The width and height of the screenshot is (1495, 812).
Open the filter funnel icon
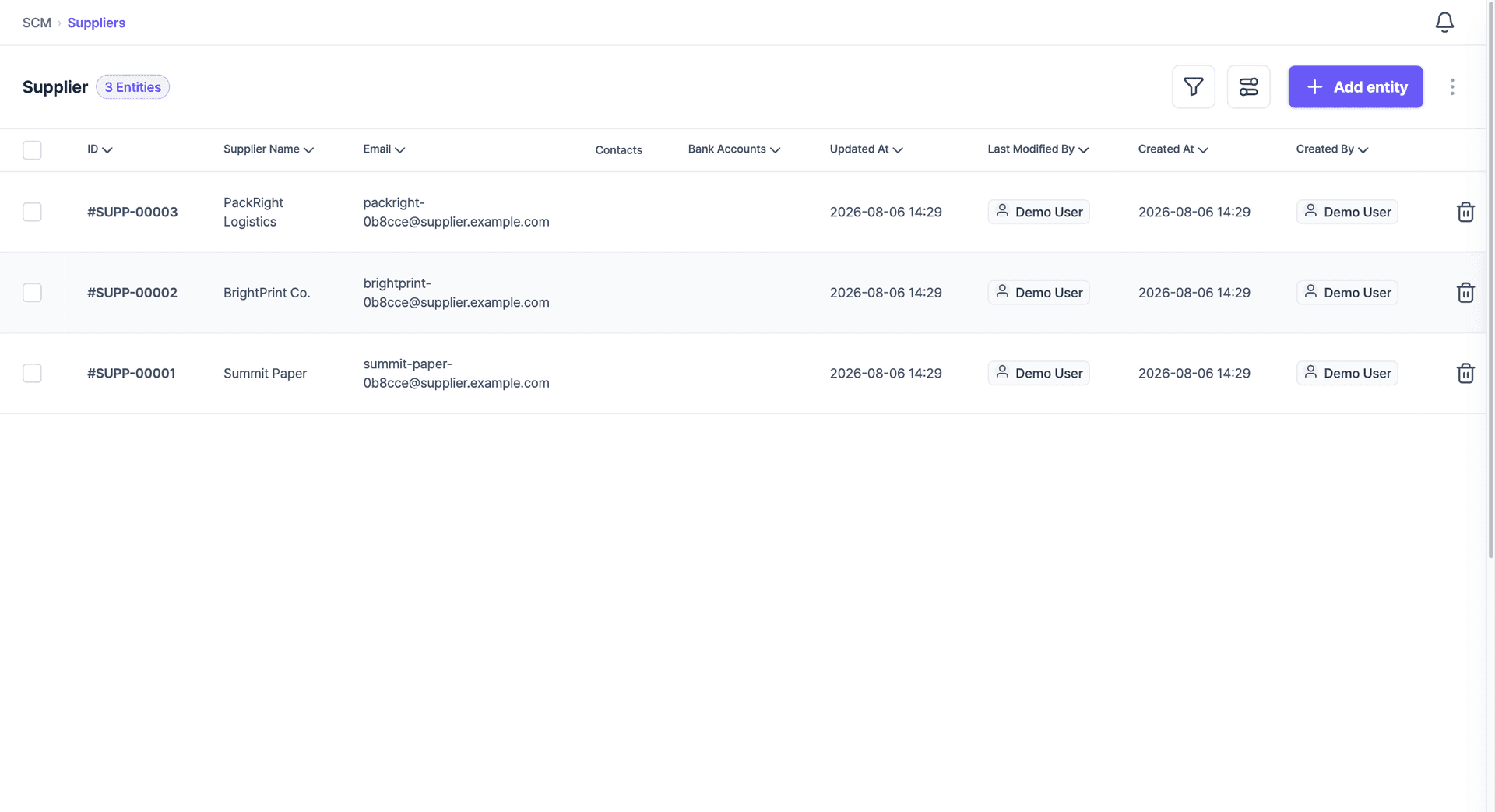click(1193, 86)
